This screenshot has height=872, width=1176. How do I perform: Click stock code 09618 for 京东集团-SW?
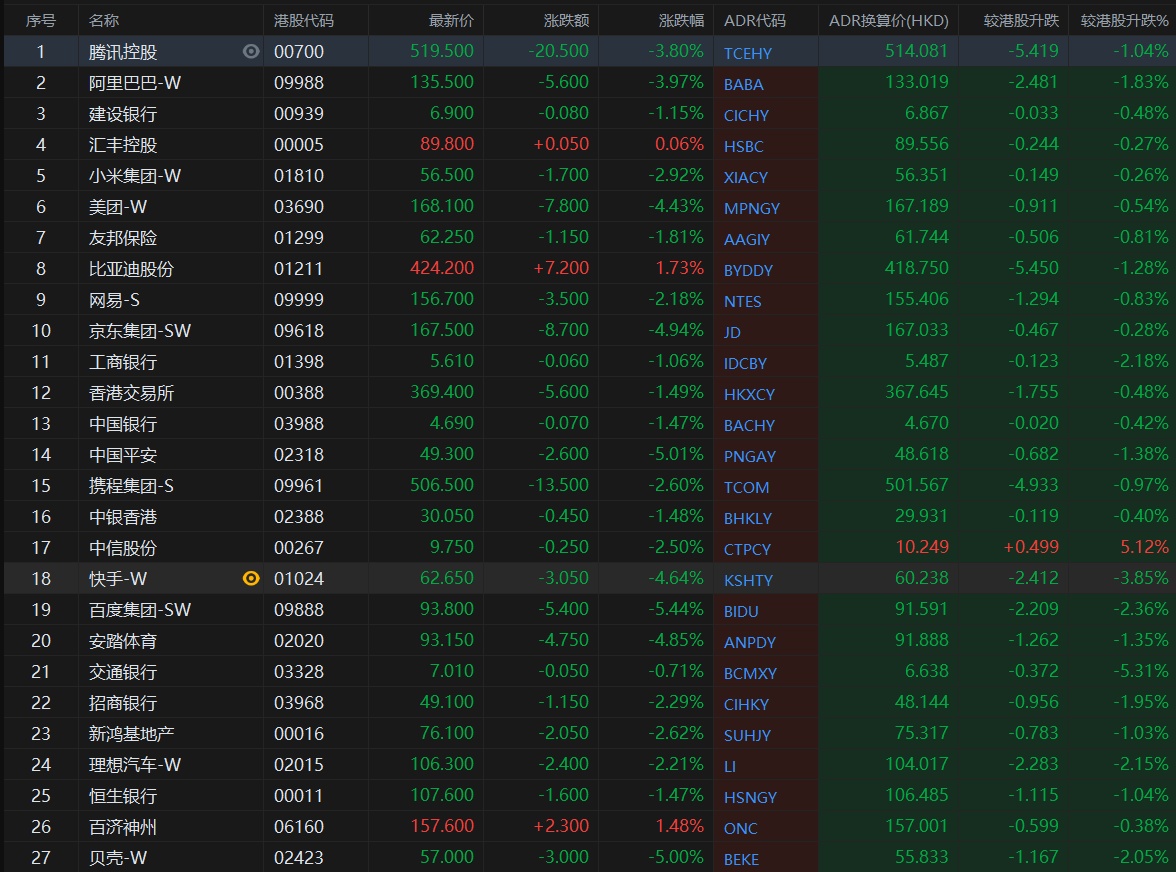pos(299,331)
